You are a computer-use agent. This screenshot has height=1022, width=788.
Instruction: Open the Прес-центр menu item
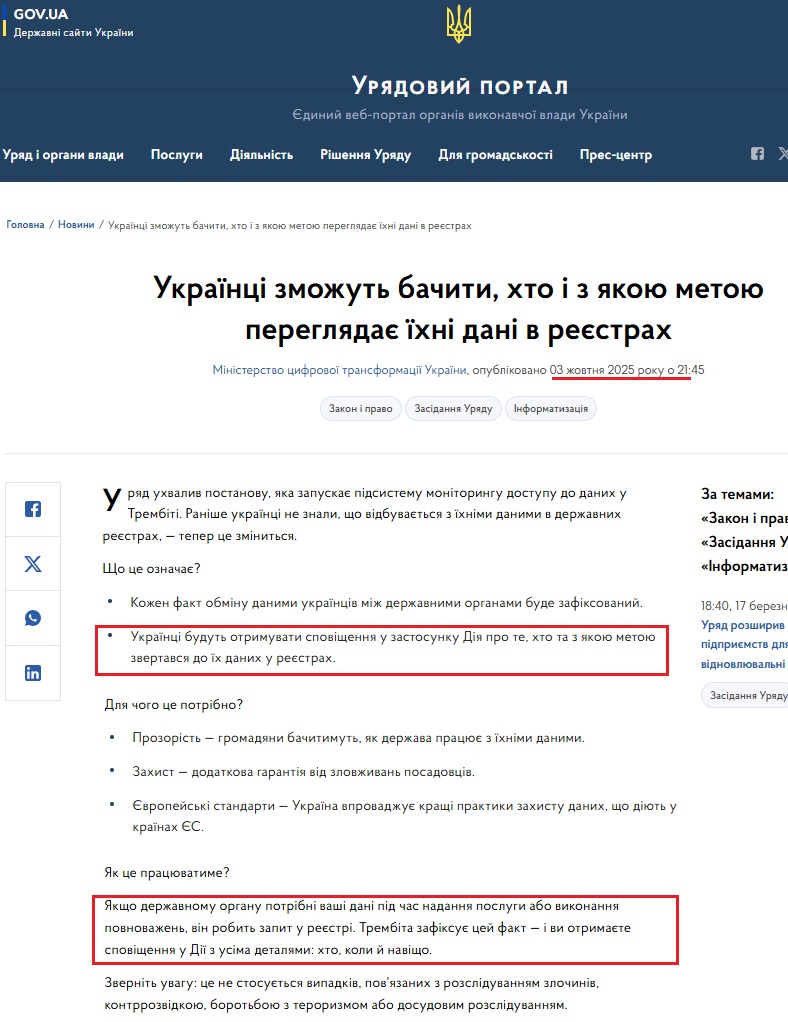[x=616, y=155]
